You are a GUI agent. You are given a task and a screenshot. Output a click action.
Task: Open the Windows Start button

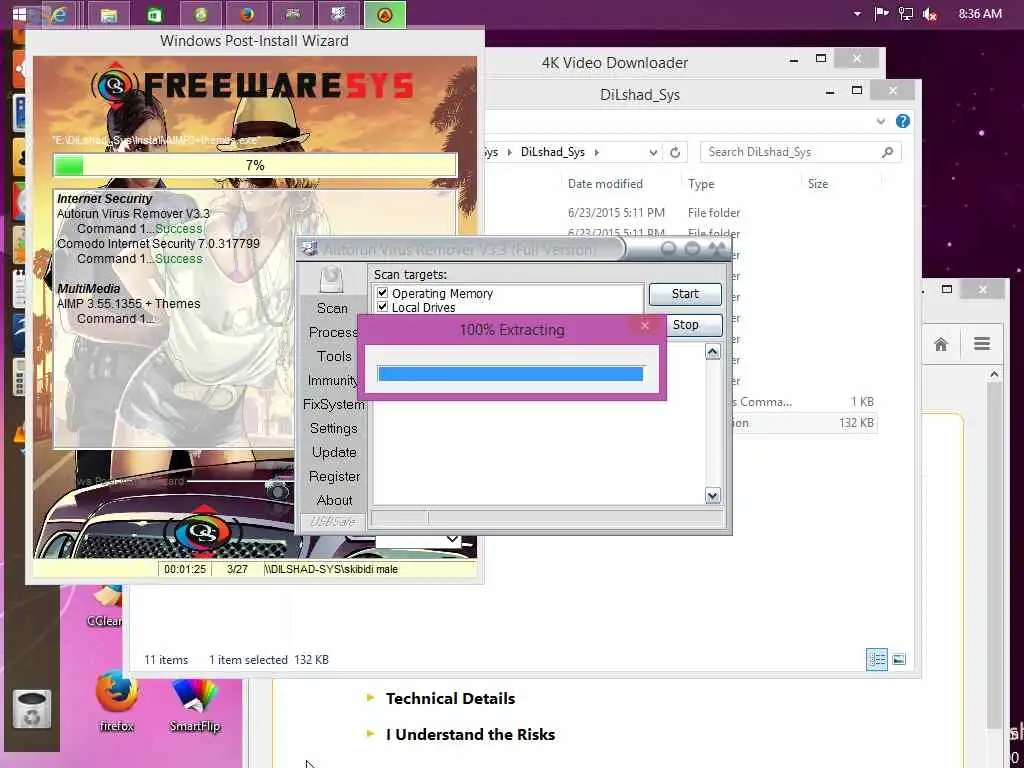(x=20, y=14)
